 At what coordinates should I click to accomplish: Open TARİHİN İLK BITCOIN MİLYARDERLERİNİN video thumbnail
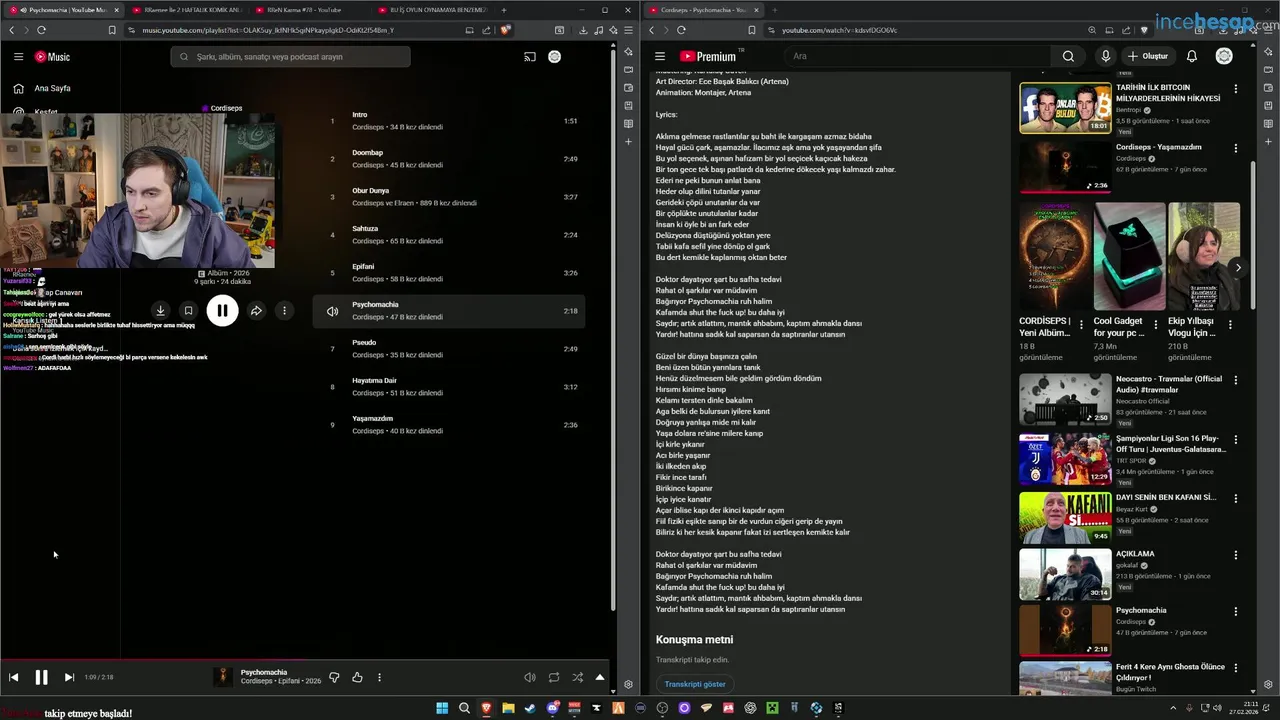1065,108
